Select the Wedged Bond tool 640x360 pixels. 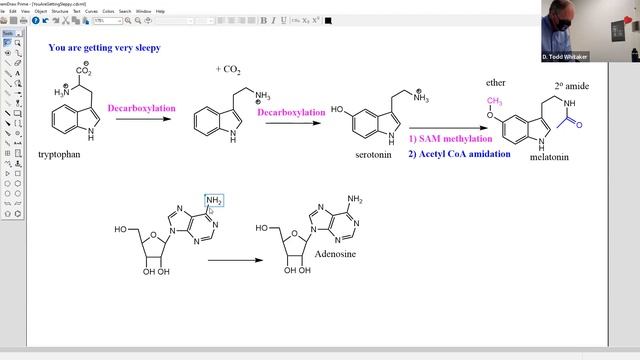7,123
